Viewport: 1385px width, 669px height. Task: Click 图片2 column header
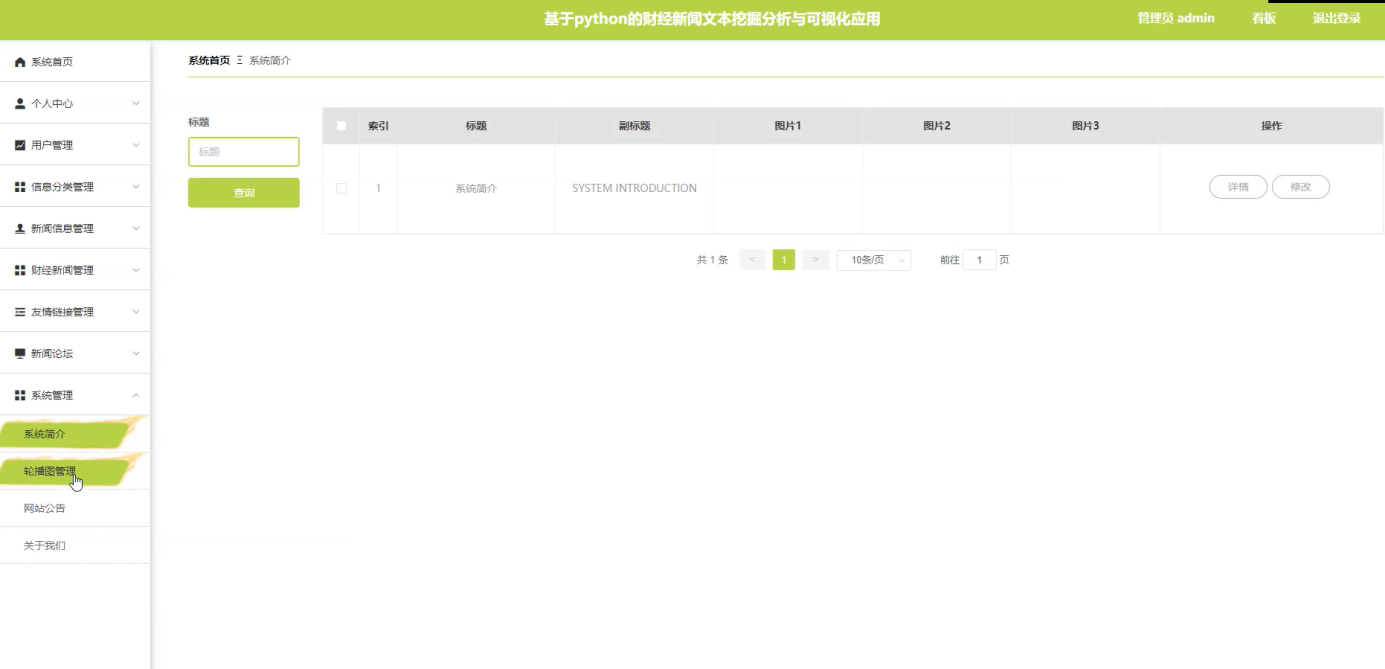[937, 126]
